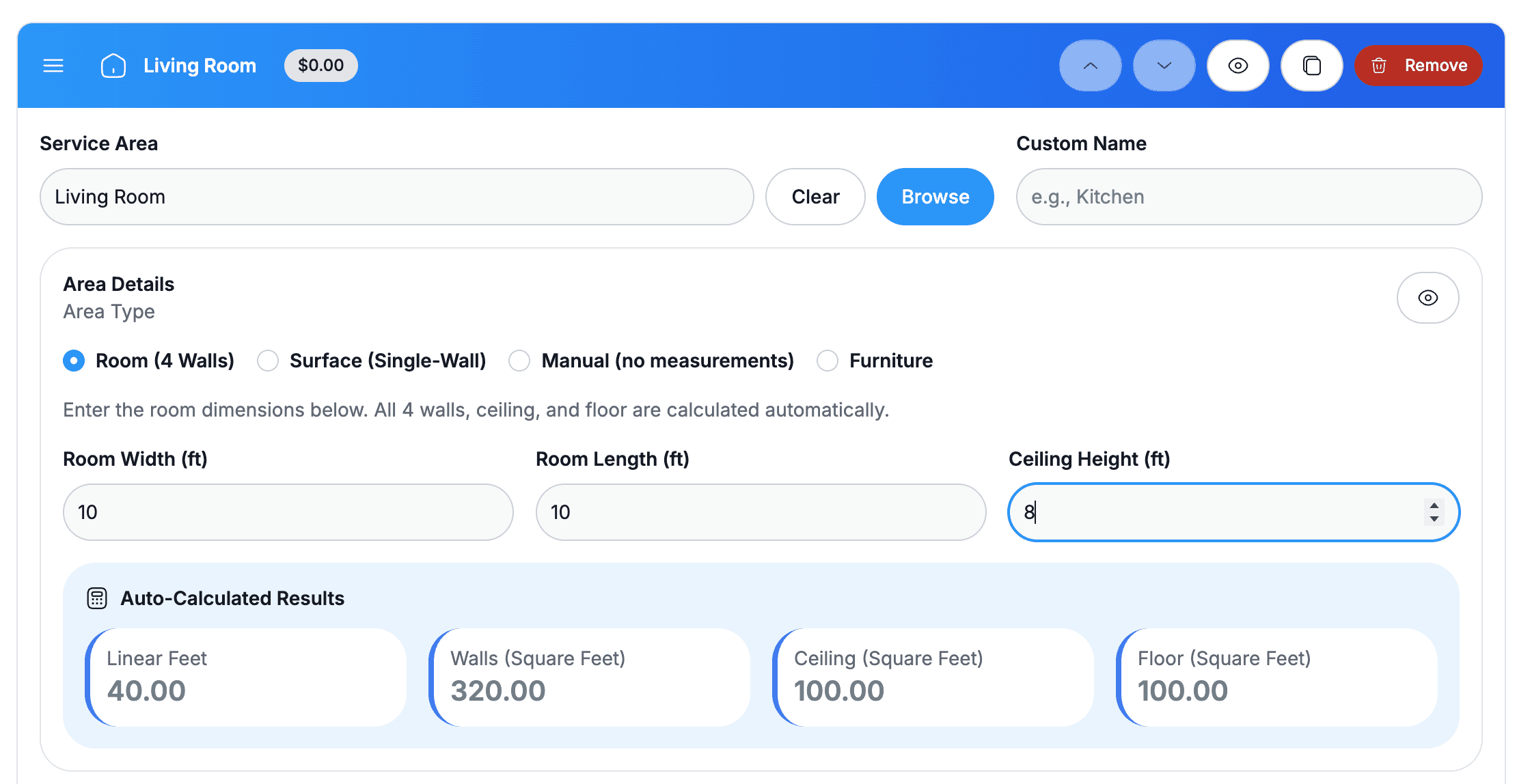Toggle the Area Details eye visibility button
The height and width of the screenshot is (784, 1517).
pos(1427,298)
